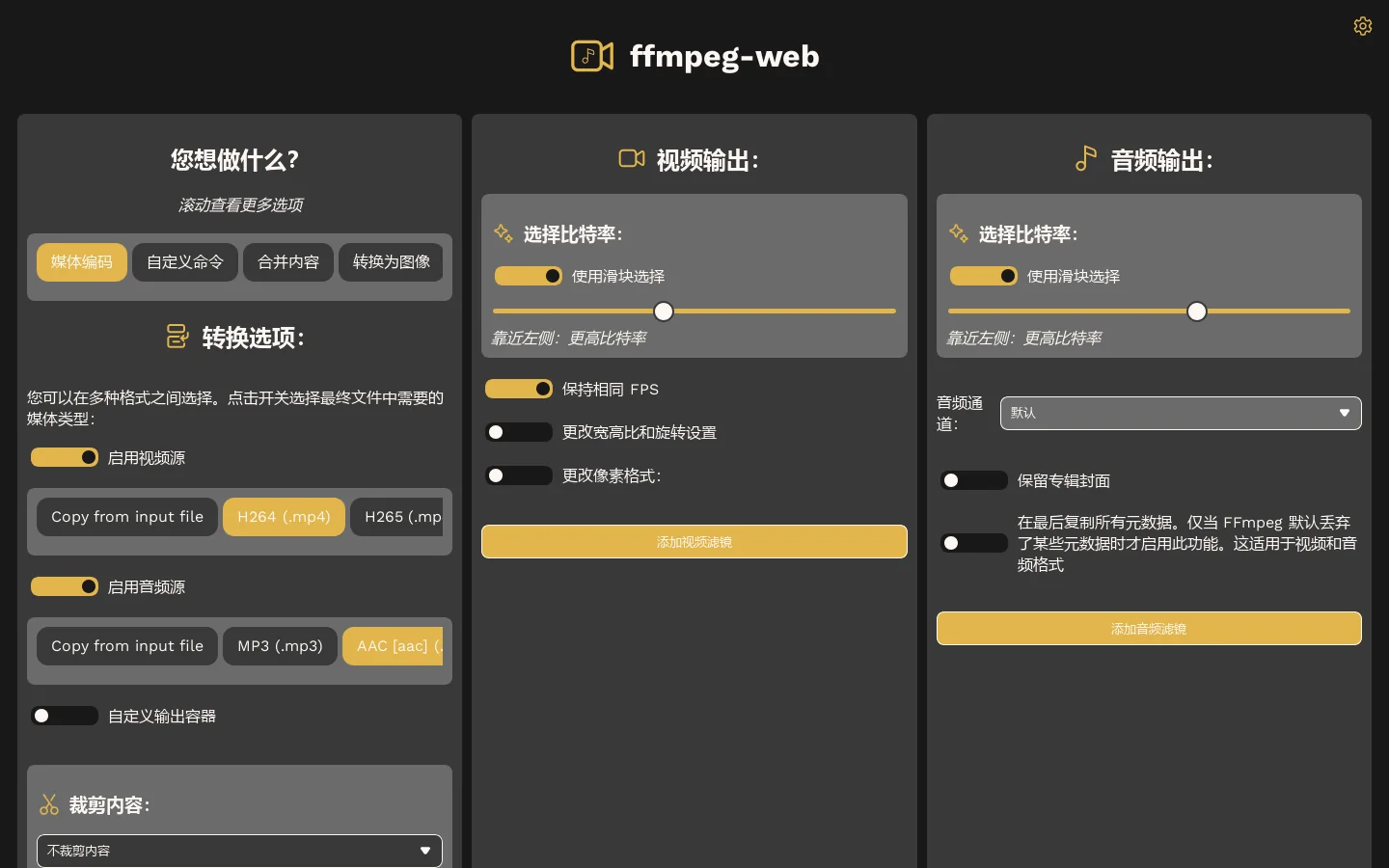Click the scissors icon beside 裁剪内容
The image size is (1389, 868).
click(49, 804)
